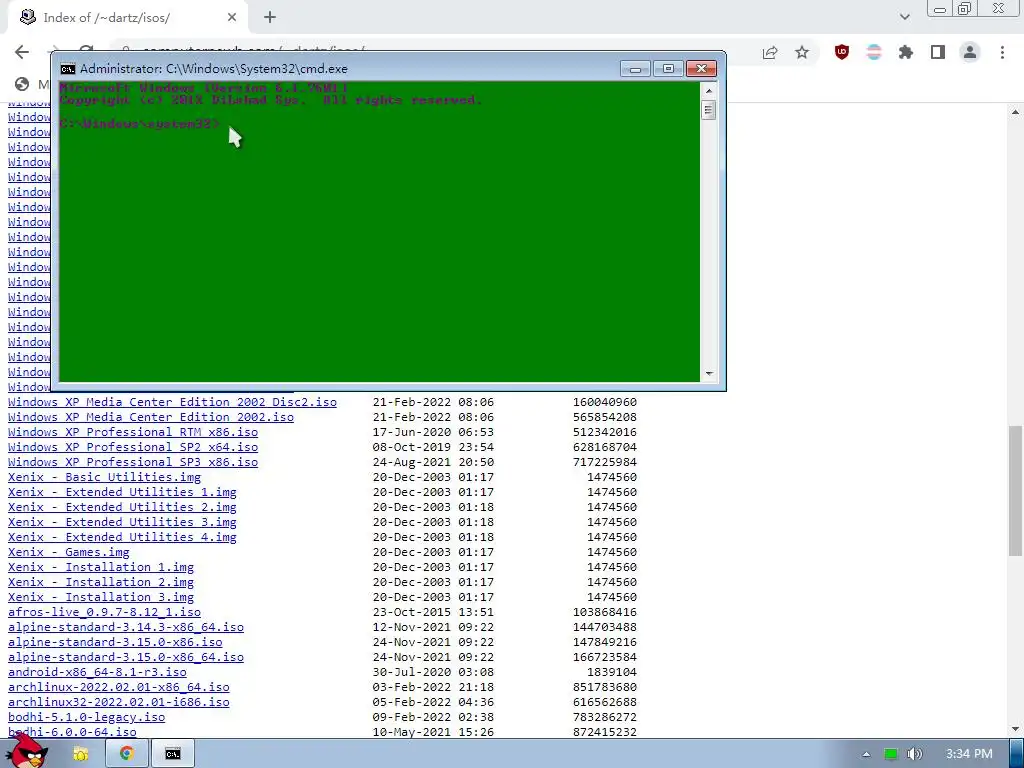Download alpine-standard-3.14.3-x86_64.iso
Image resolution: width=1024 pixels, height=768 pixels.
pyautogui.click(x=126, y=628)
